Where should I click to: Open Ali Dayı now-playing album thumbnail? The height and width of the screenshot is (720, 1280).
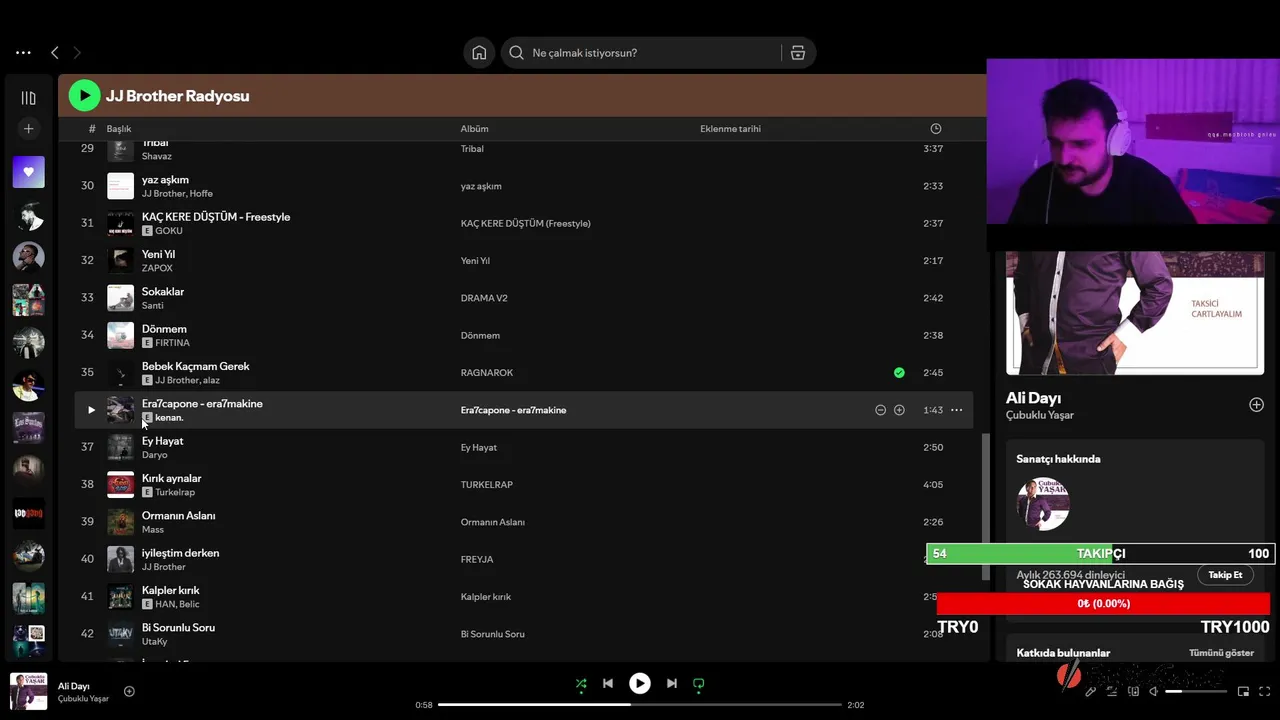[28, 691]
